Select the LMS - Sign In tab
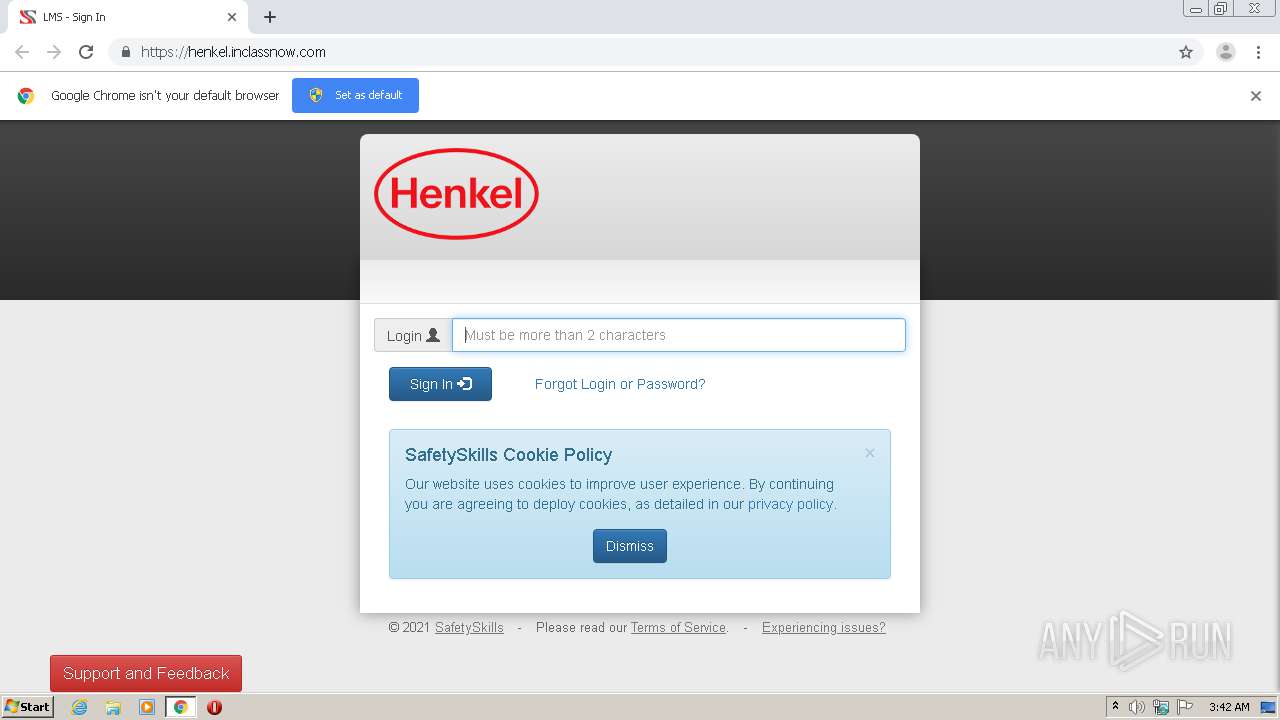The image size is (1280, 720). pyautogui.click(x=128, y=17)
